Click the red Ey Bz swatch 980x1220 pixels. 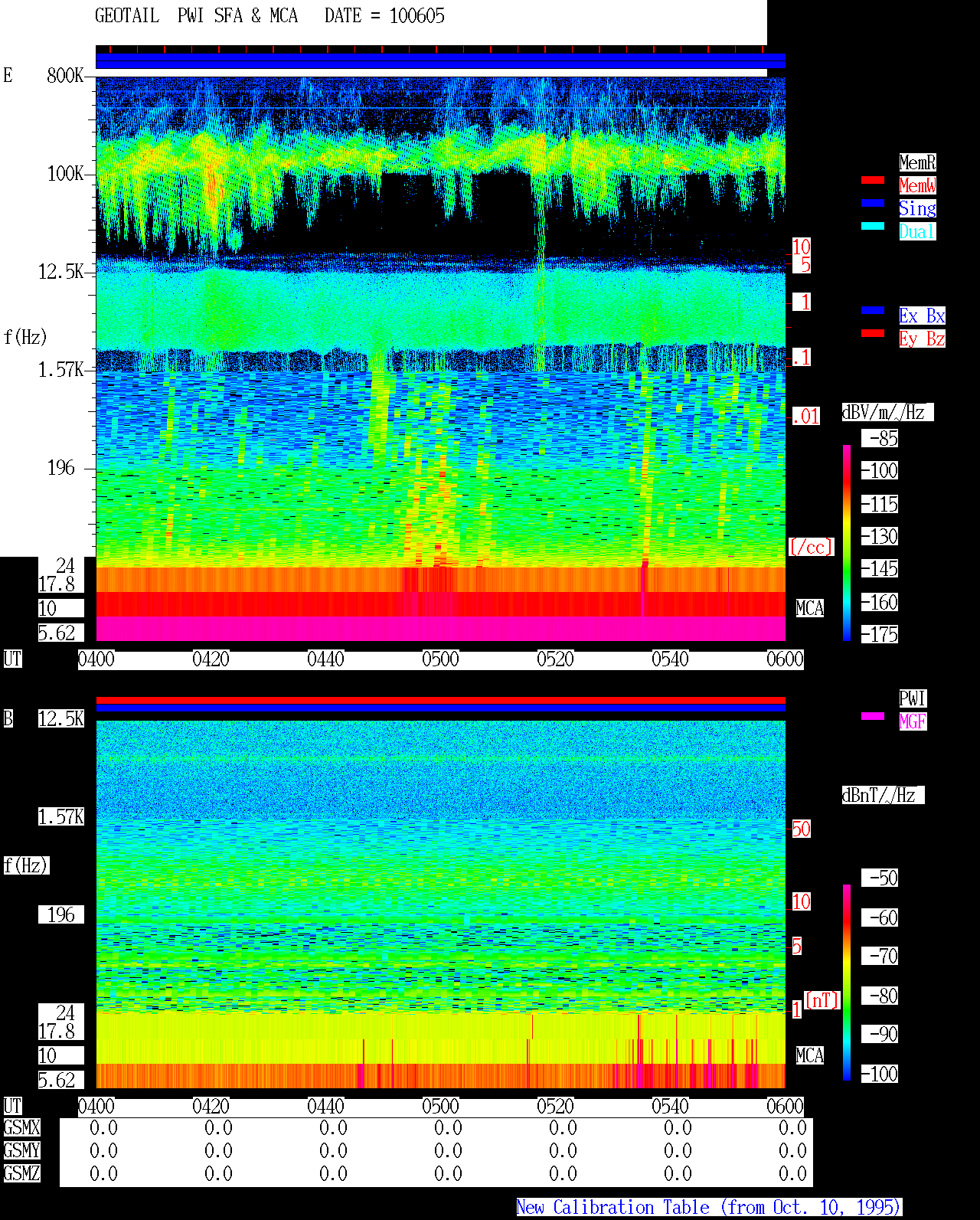(x=873, y=333)
